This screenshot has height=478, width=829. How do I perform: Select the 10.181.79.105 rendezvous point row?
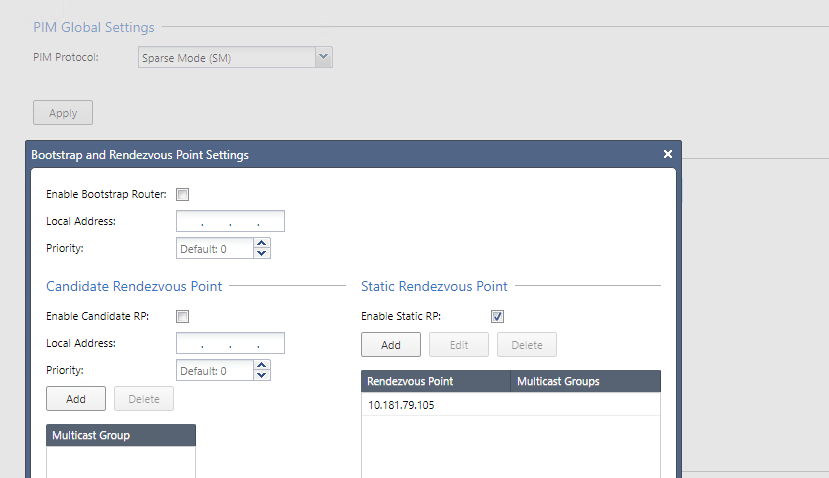point(510,405)
